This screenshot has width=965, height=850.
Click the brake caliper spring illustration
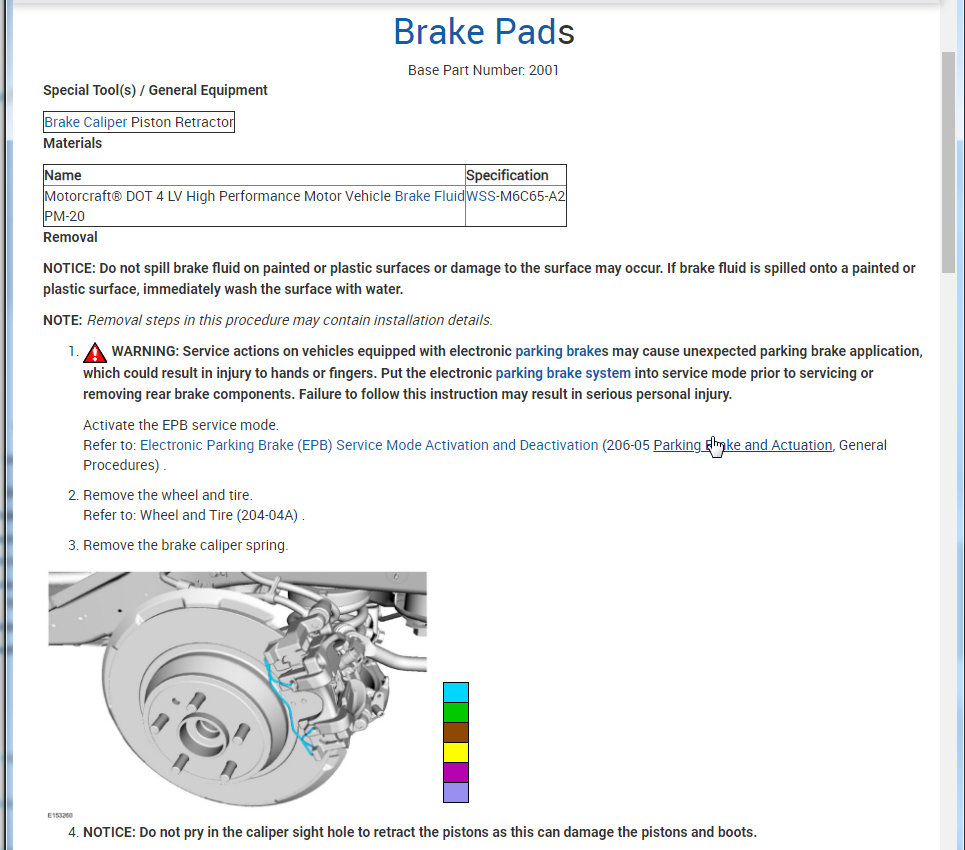tap(238, 689)
